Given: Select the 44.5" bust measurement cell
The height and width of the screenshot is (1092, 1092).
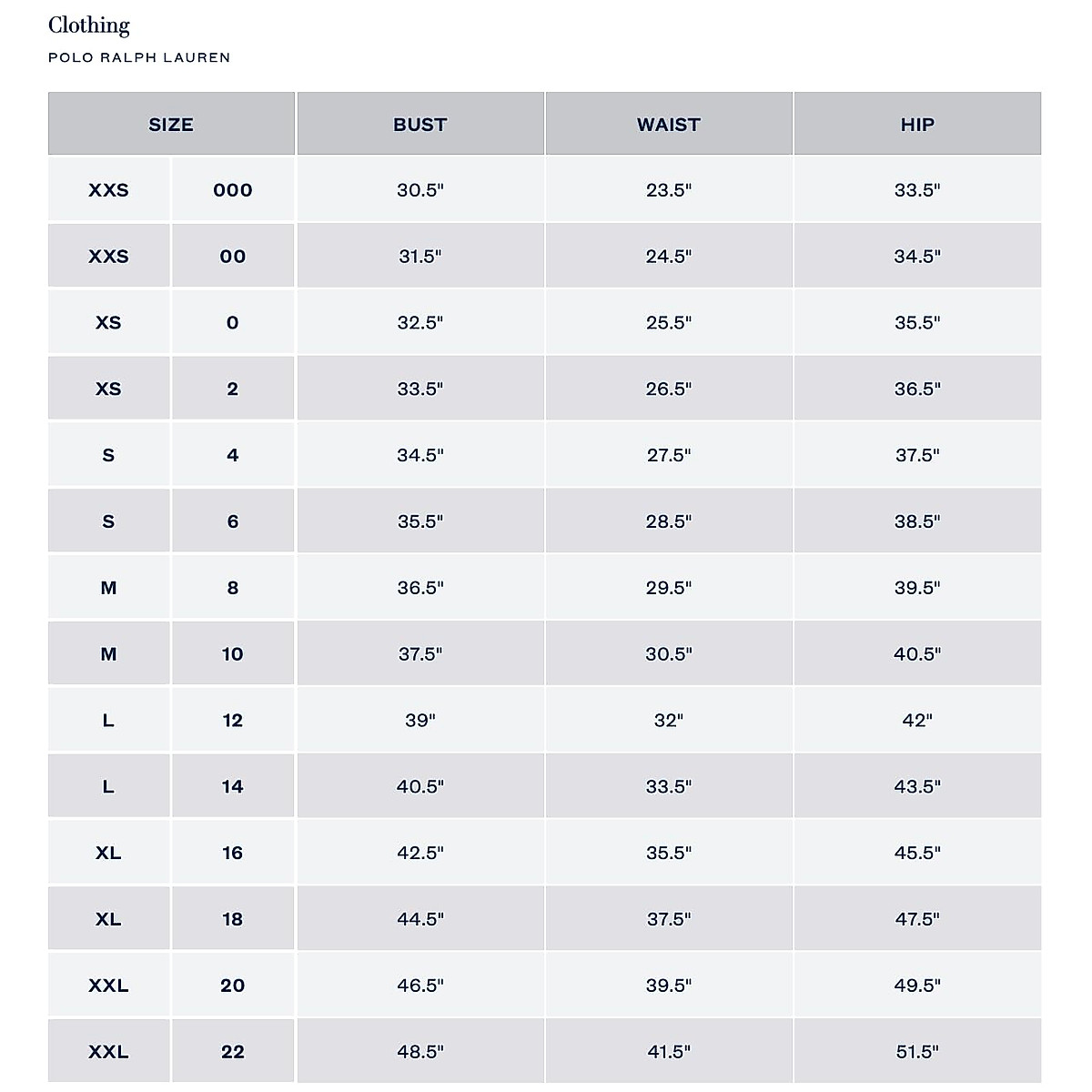Looking at the screenshot, I should 420,919.
